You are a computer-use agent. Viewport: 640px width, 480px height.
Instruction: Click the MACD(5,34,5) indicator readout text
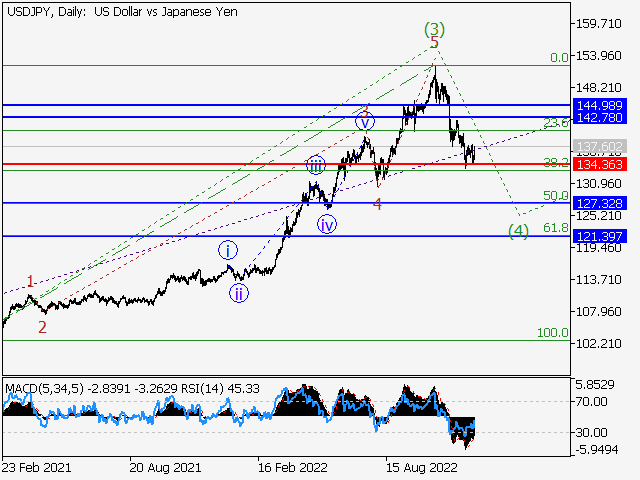[x=91, y=389]
